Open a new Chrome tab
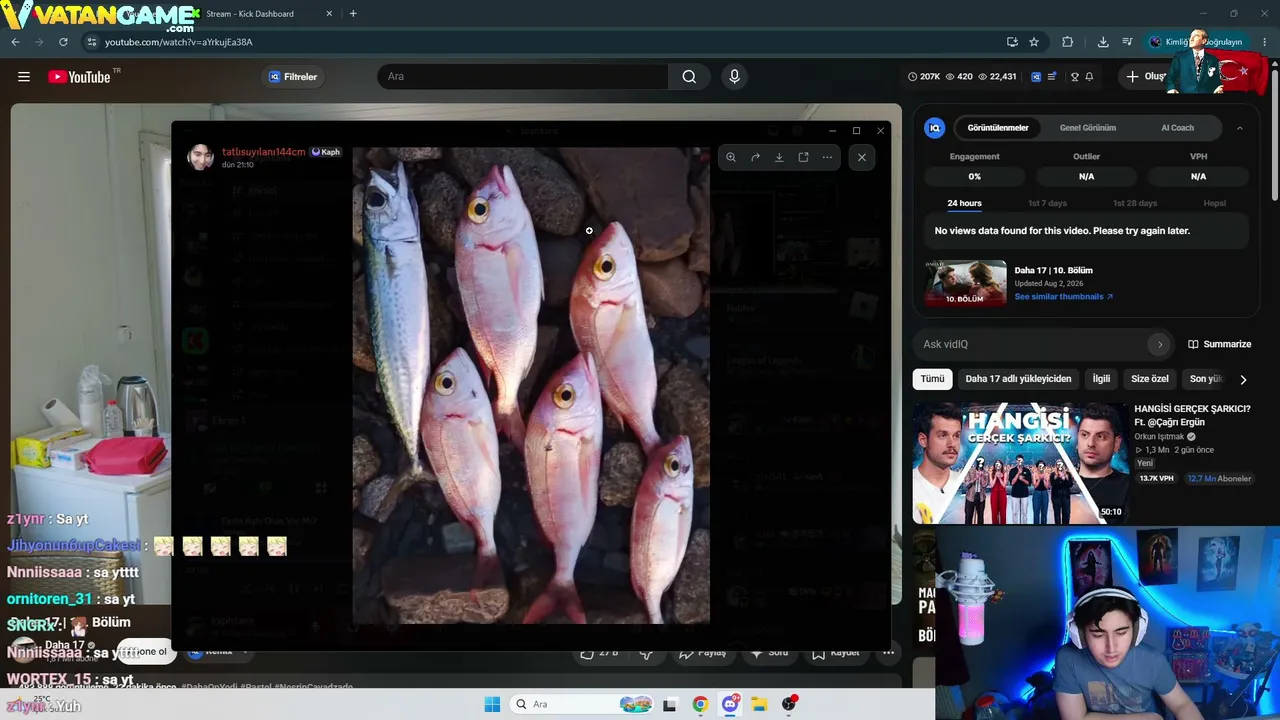 coord(353,14)
